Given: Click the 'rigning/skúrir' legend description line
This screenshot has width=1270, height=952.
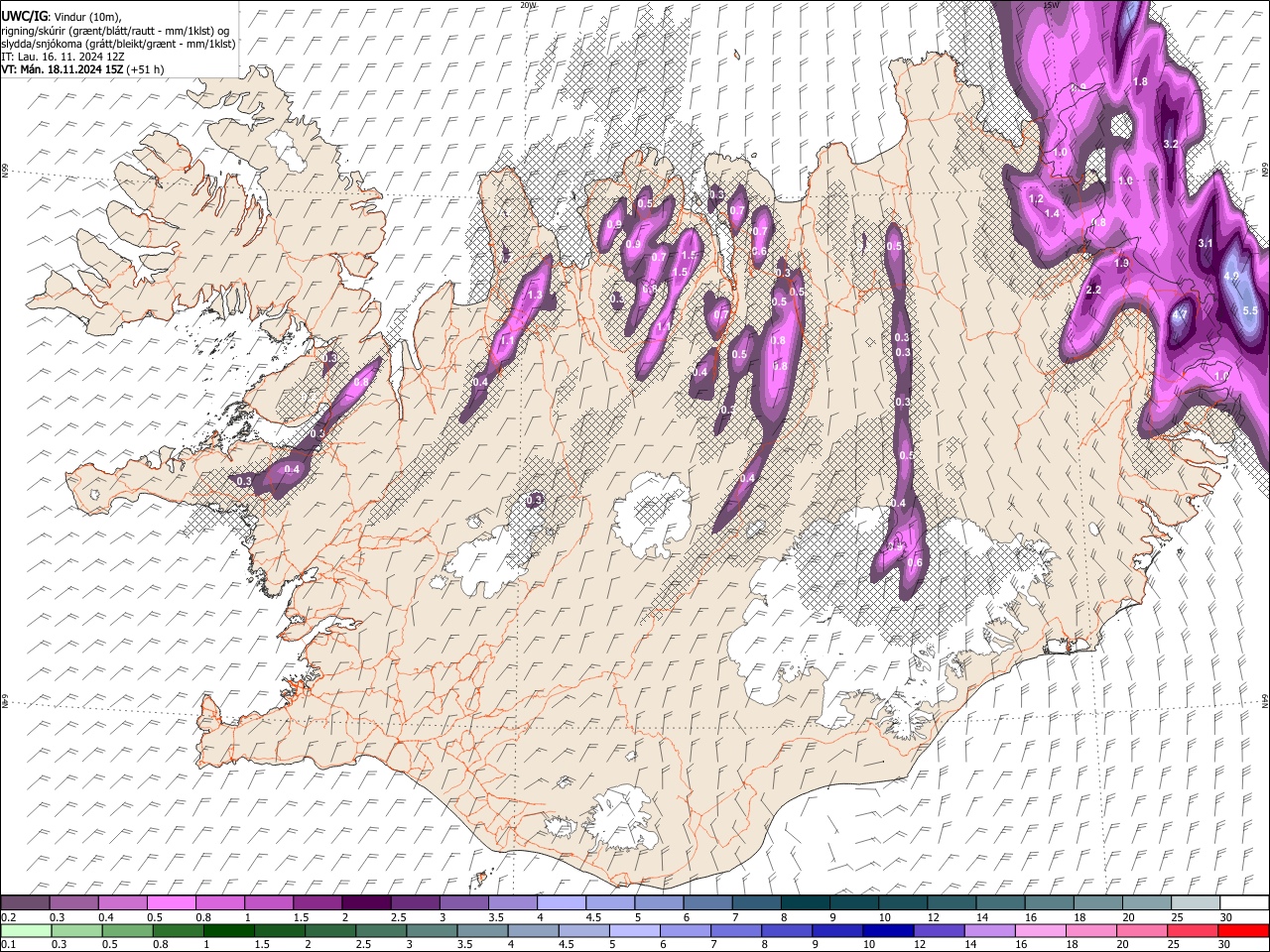Looking at the screenshot, I should (x=115, y=31).
